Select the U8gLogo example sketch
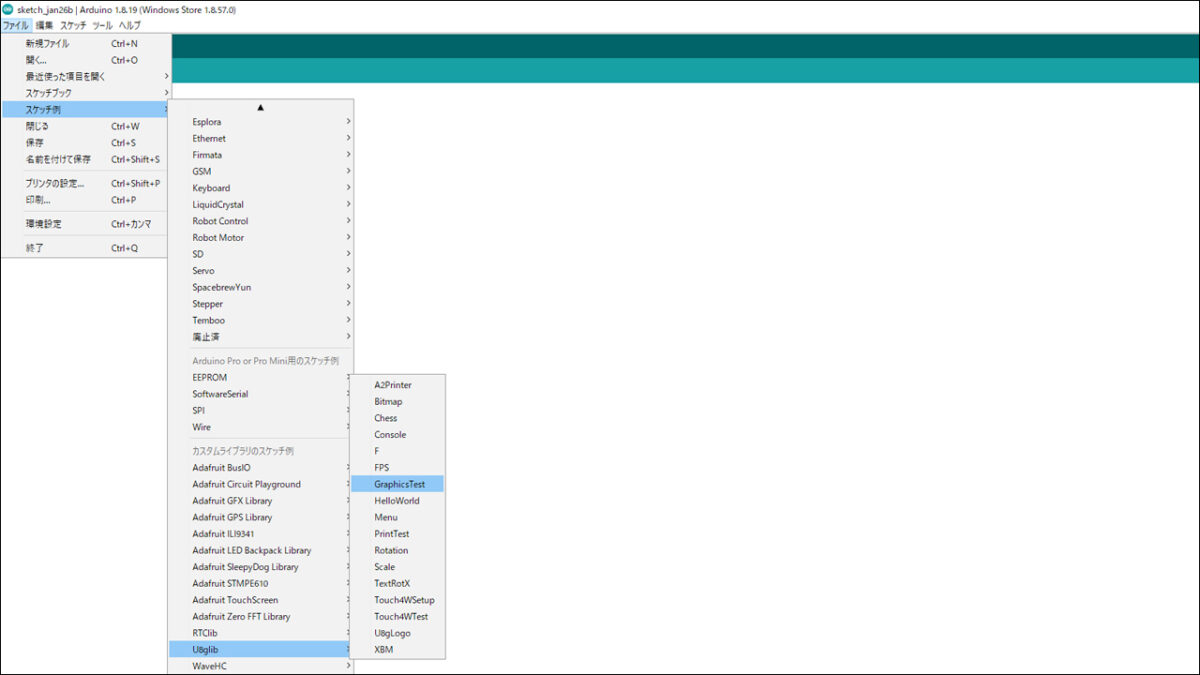Image resolution: width=1200 pixels, height=675 pixels. click(392, 633)
